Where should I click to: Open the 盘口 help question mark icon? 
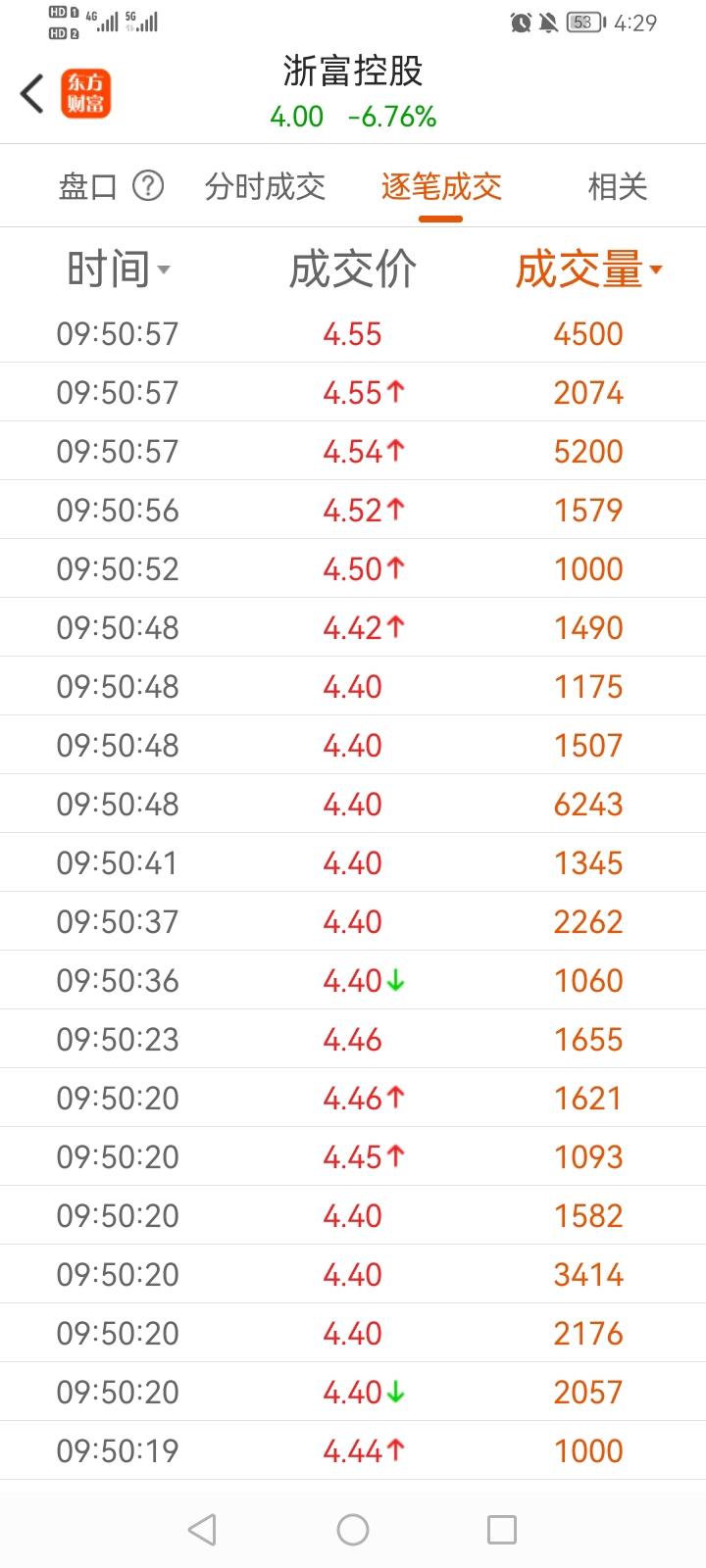point(148,185)
